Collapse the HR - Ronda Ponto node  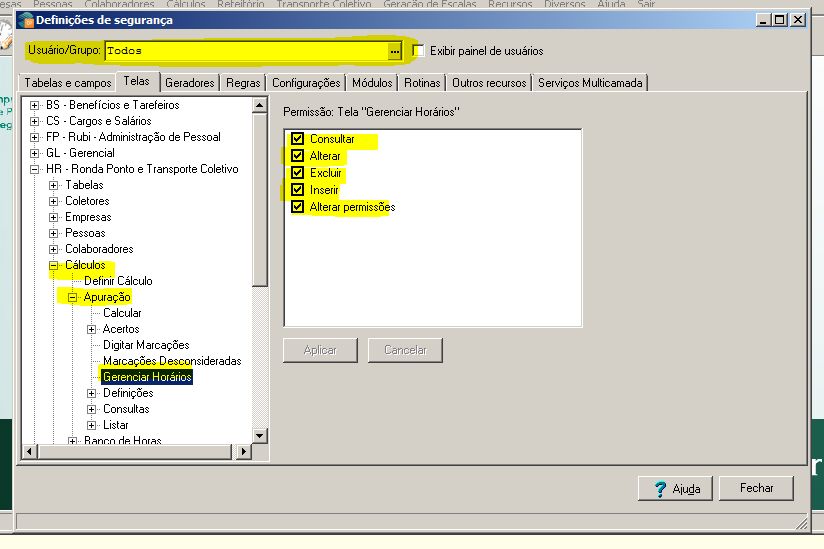point(35,169)
